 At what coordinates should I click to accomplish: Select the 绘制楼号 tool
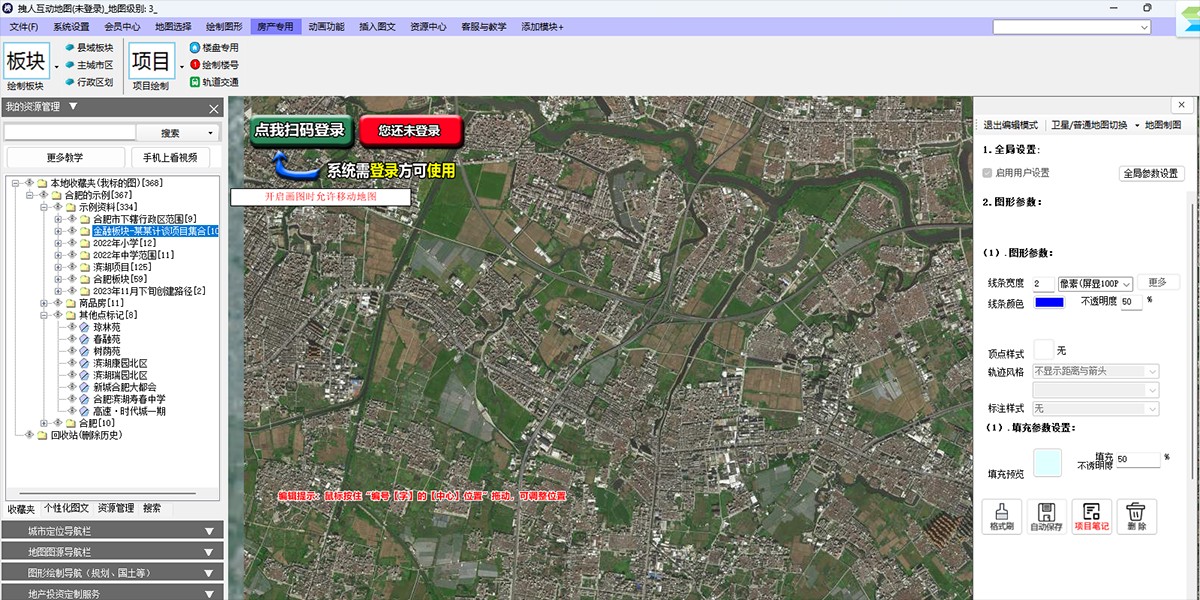(x=214, y=65)
